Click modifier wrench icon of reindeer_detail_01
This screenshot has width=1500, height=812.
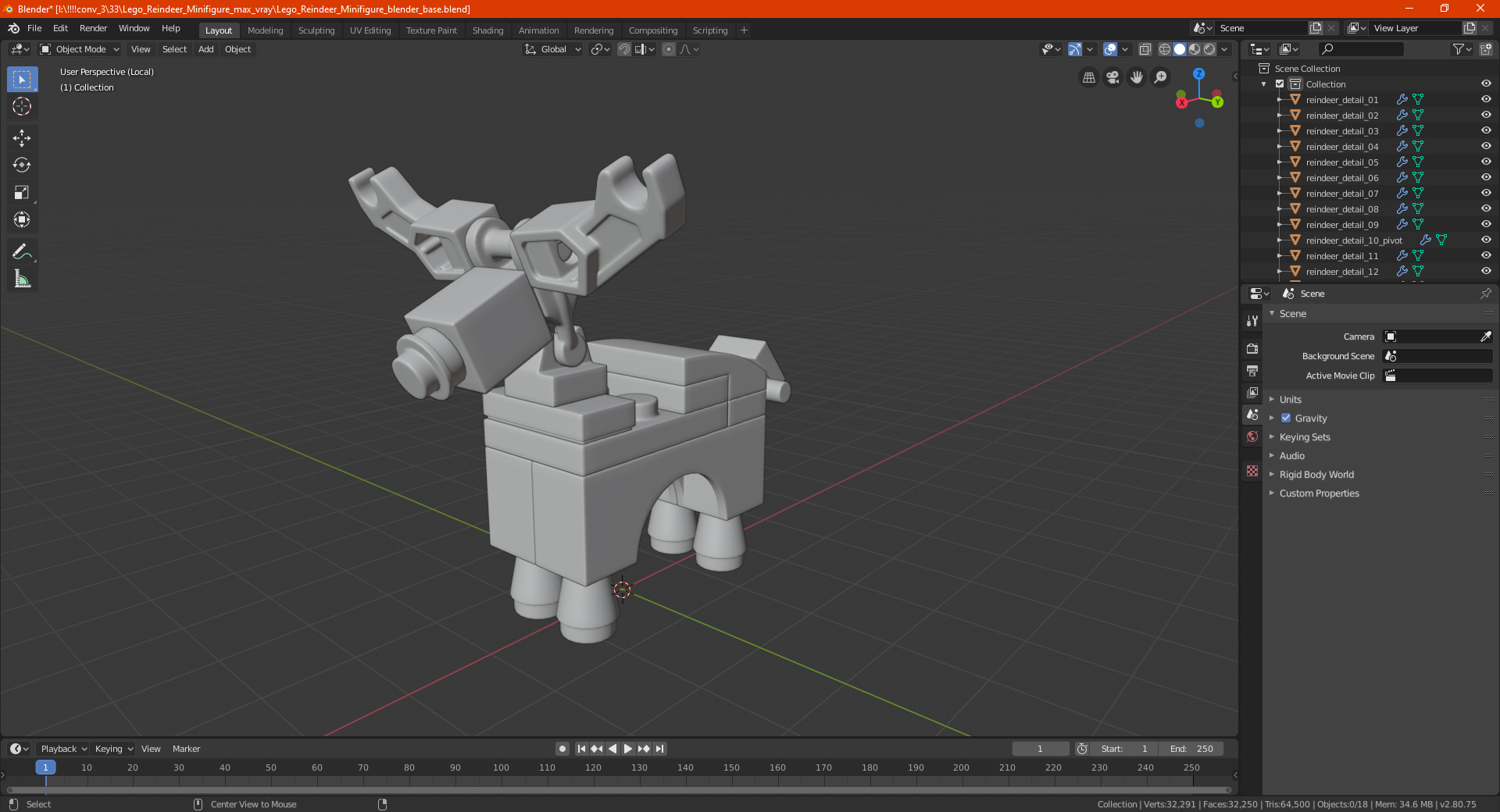click(x=1402, y=100)
